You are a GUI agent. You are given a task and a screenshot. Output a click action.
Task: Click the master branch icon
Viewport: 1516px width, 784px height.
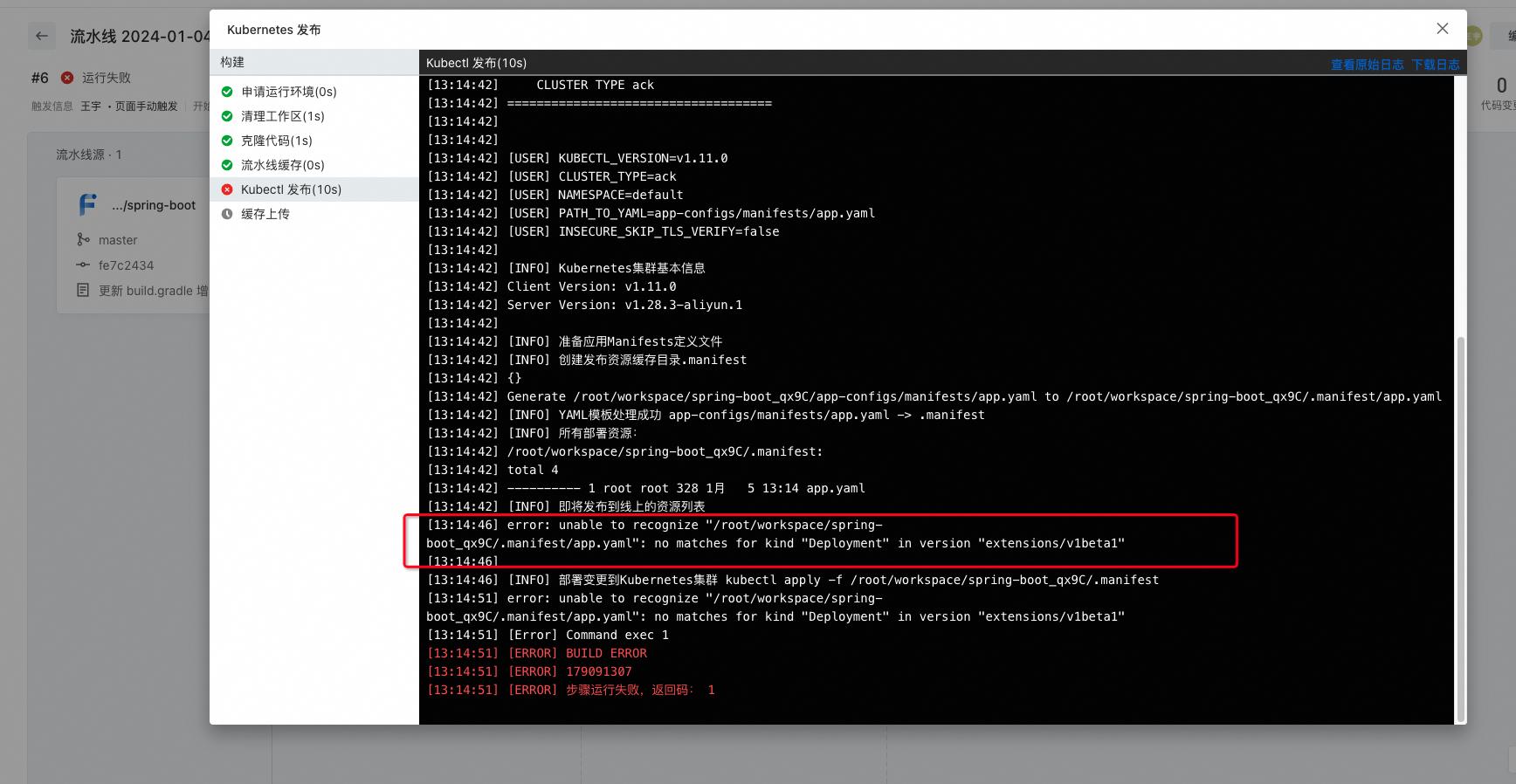point(83,239)
